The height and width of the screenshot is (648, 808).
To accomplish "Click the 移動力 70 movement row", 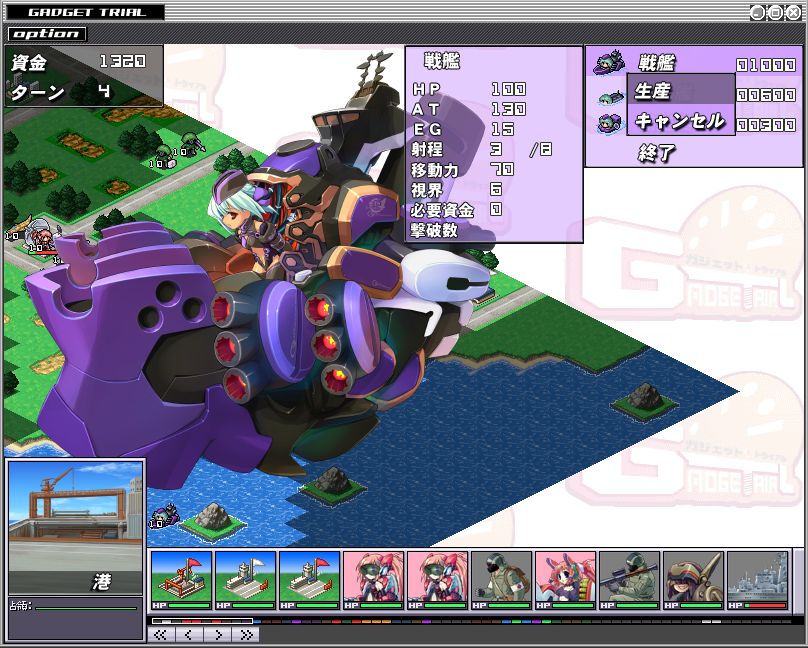I will pyautogui.click(x=462, y=169).
